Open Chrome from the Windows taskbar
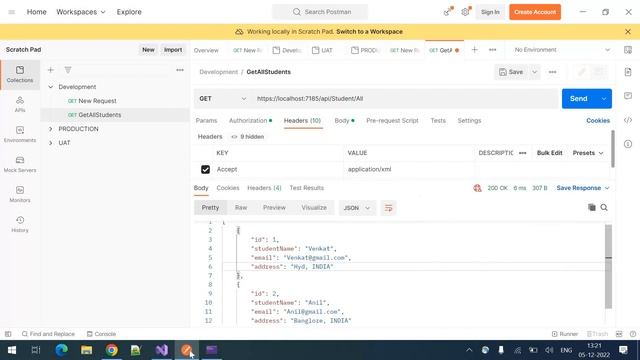Viewport: 640px width, 360px height. [111, 350]
